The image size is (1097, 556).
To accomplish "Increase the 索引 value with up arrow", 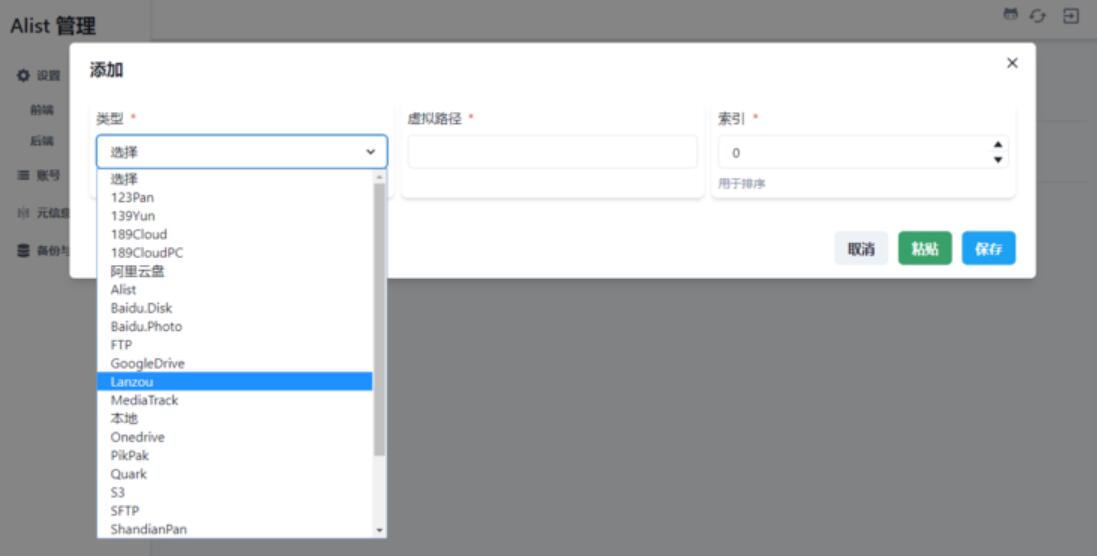I will 997,145.
